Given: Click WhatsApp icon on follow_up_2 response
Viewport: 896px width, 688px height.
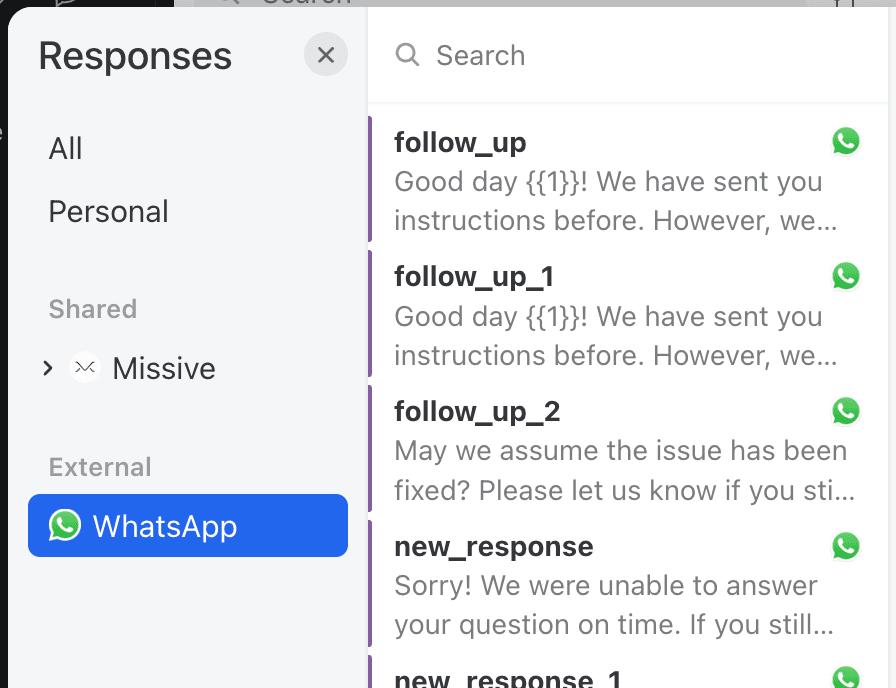Looking at the screenshot, I should tap(846, 410).
